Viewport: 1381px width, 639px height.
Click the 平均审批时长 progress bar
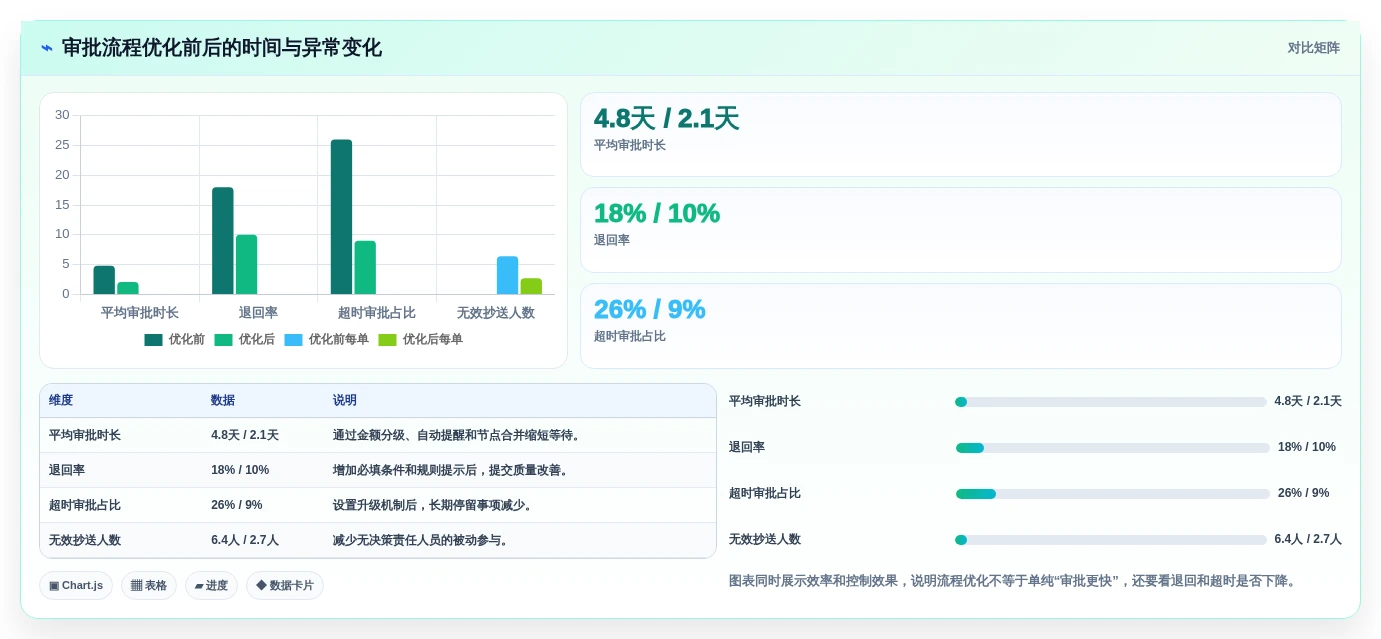[x=1110, y=402]
